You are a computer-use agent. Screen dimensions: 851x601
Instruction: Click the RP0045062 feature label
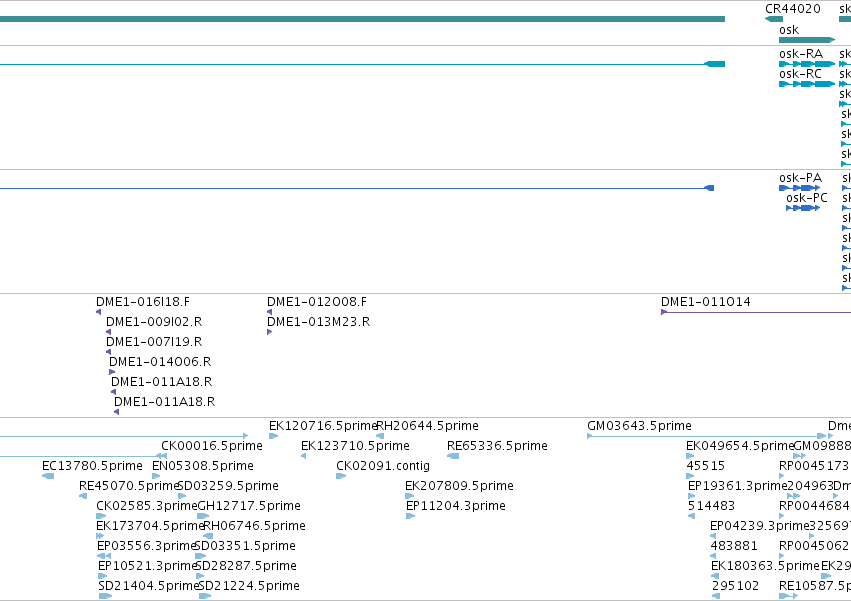click(x=814, y=546)
